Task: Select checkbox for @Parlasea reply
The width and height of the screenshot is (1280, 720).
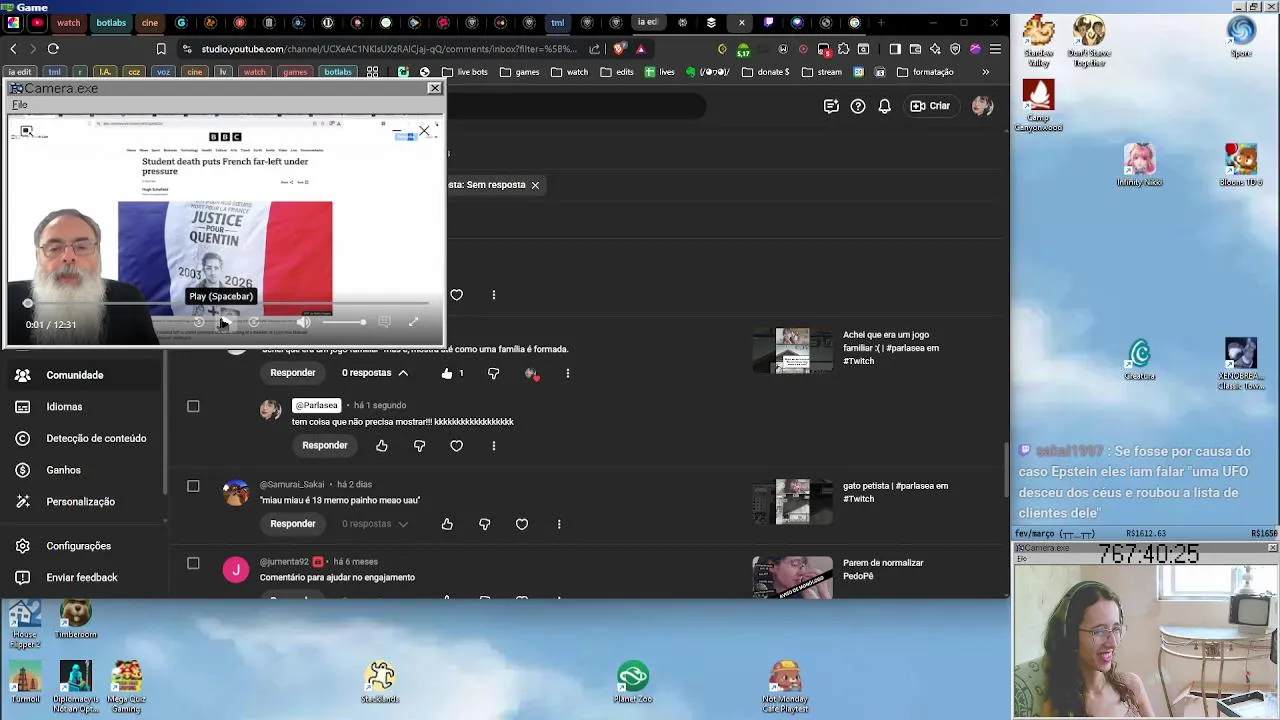Action: click(x=193, y=406)
